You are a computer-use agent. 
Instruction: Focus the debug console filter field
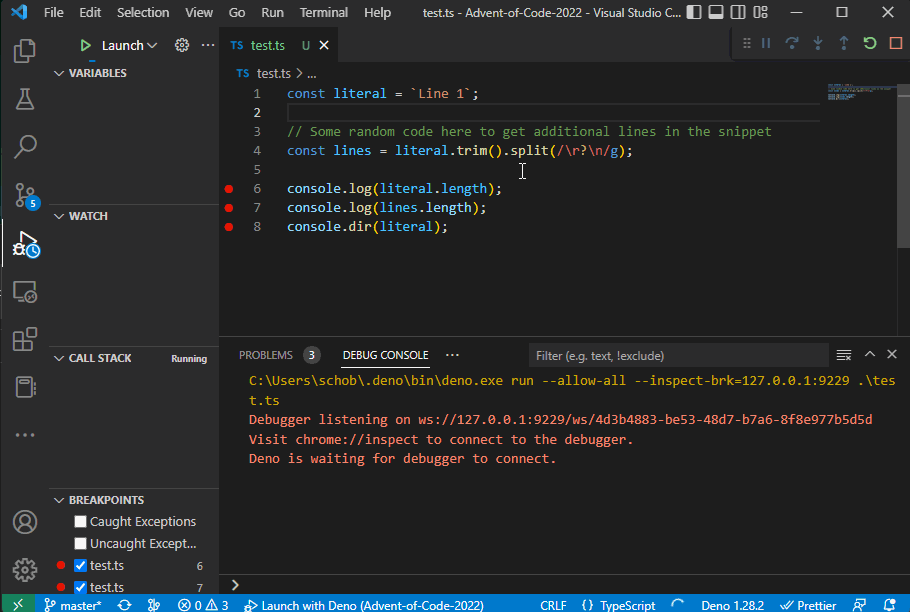[x=678, y=355]
